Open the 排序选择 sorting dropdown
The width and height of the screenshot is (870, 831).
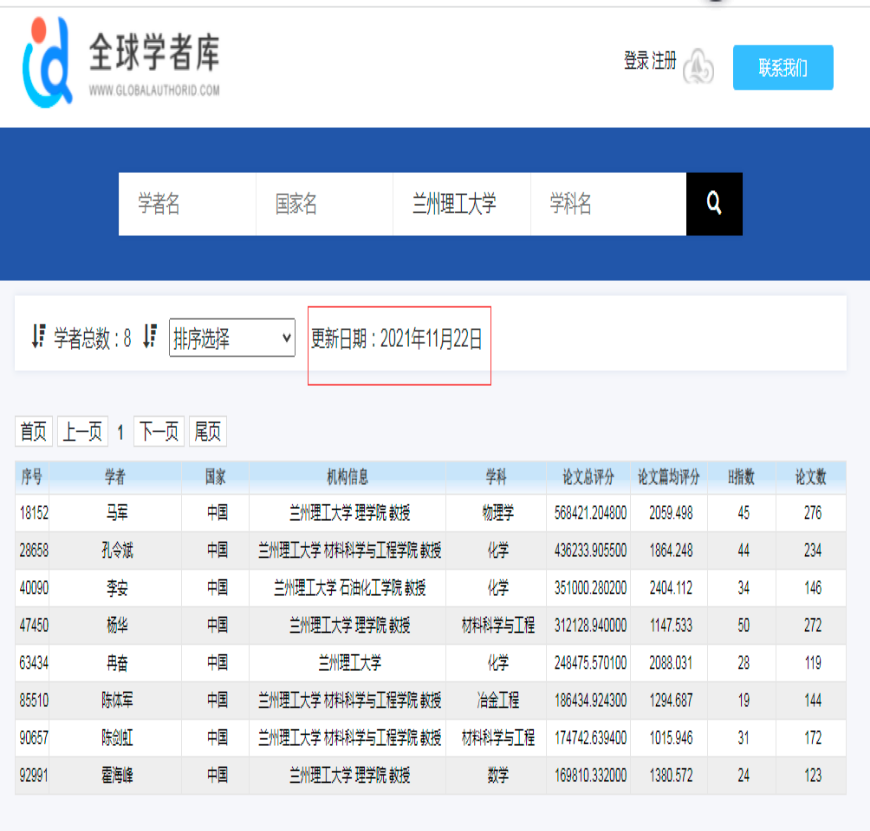click(x=232, y=339)
